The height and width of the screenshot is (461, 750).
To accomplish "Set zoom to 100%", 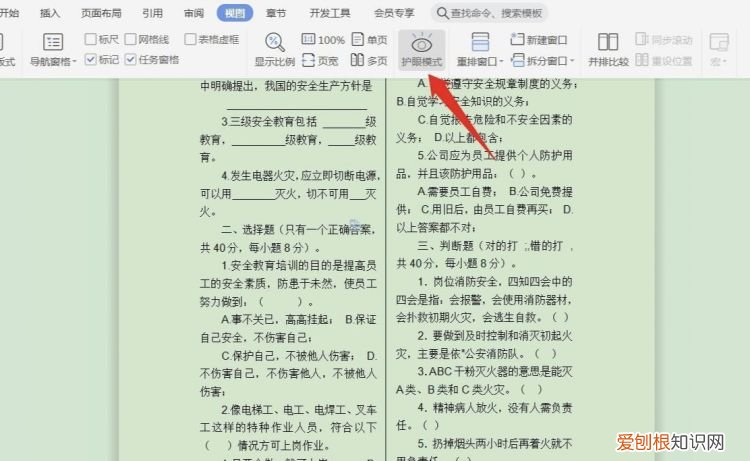I will click(x=323, y=40).
